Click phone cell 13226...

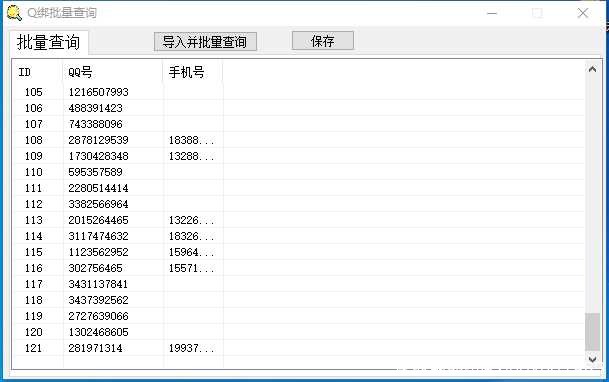point(191,220)
